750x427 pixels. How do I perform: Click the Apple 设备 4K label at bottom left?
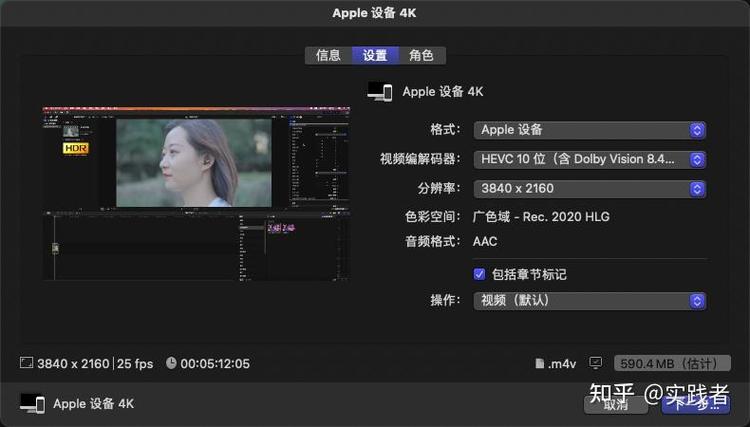[94, 404]
